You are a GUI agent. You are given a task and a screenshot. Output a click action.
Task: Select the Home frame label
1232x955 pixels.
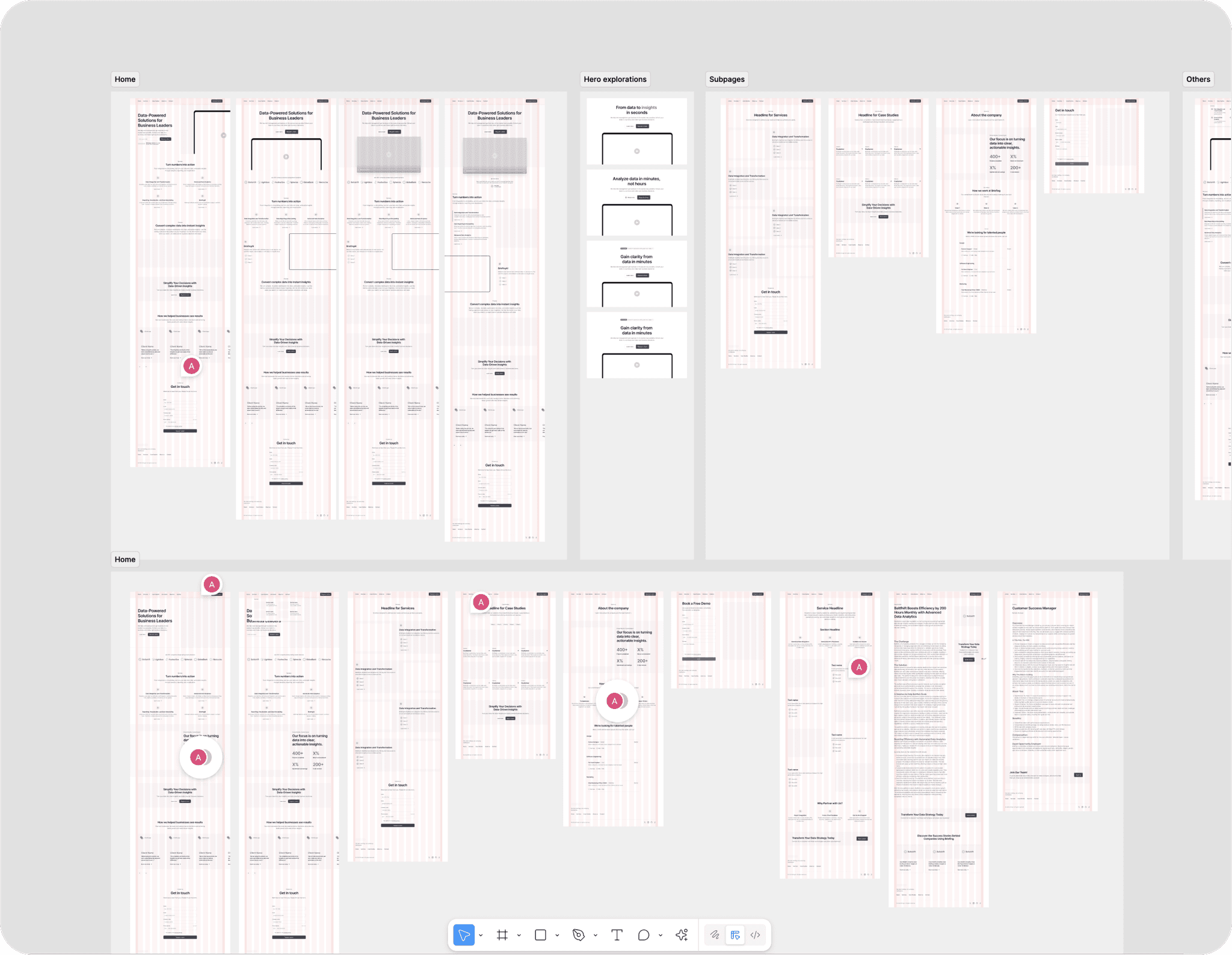125,79
